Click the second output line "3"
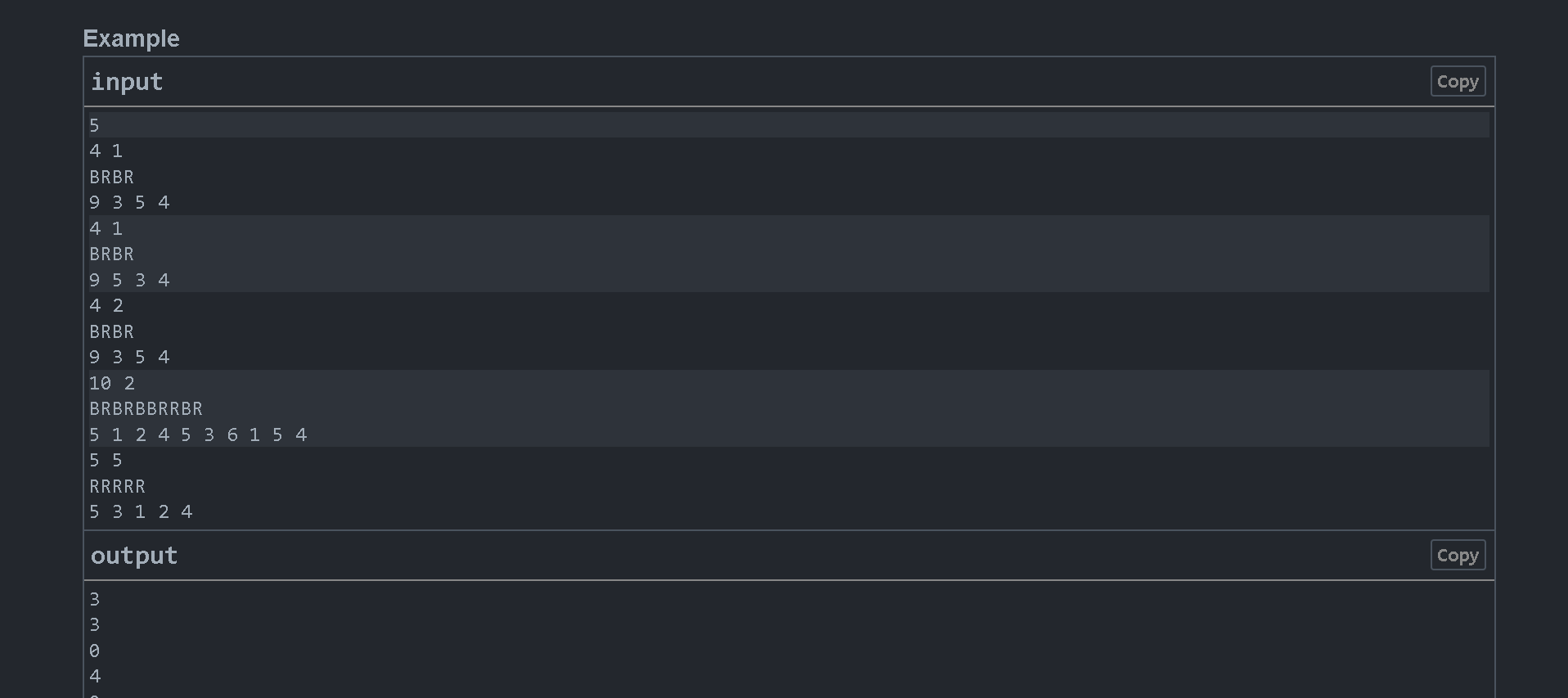Image resolution: width=1568 pixels, height=698 pixels. (94, 624)
